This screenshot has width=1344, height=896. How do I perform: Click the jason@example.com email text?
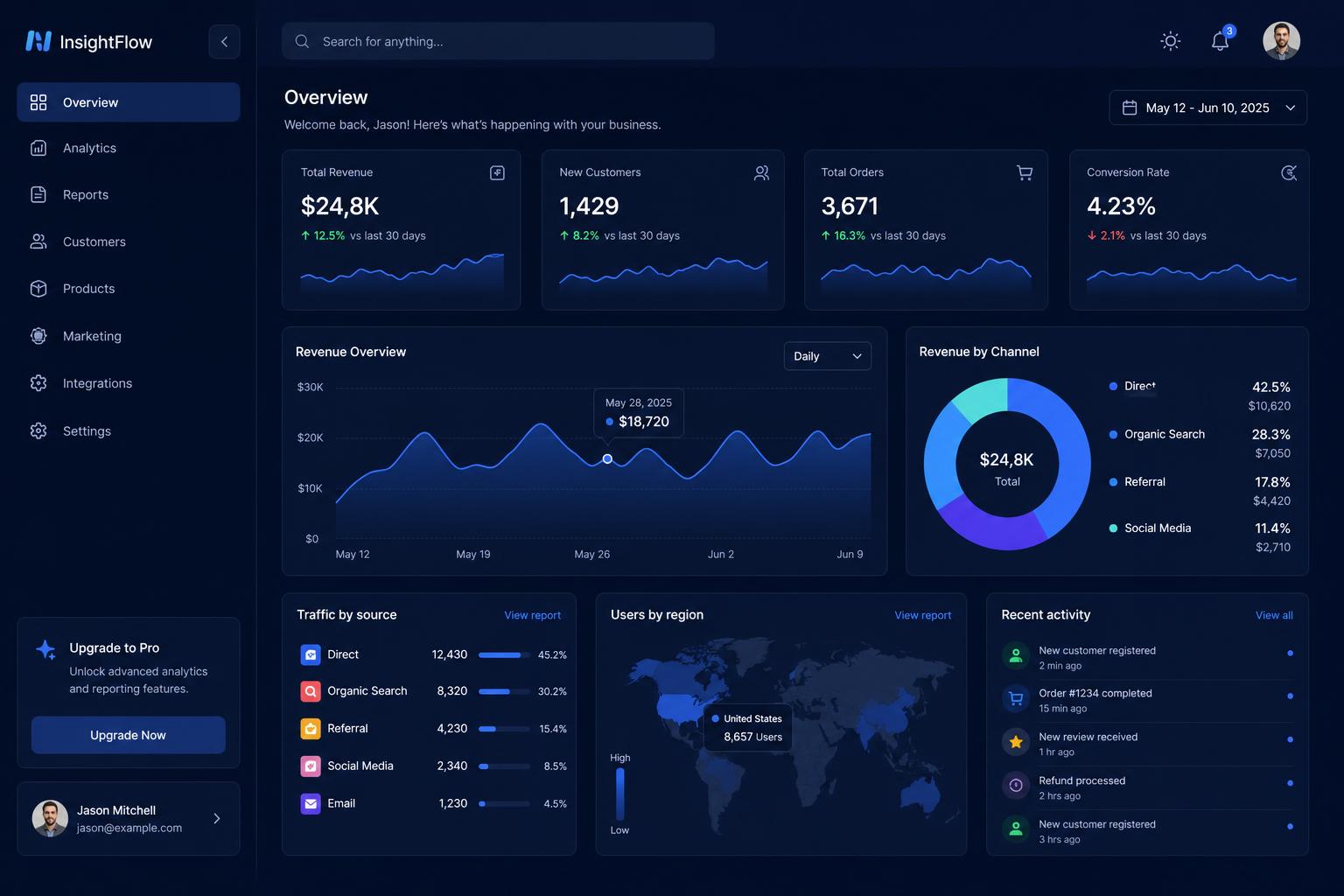[x=129, y=828]
